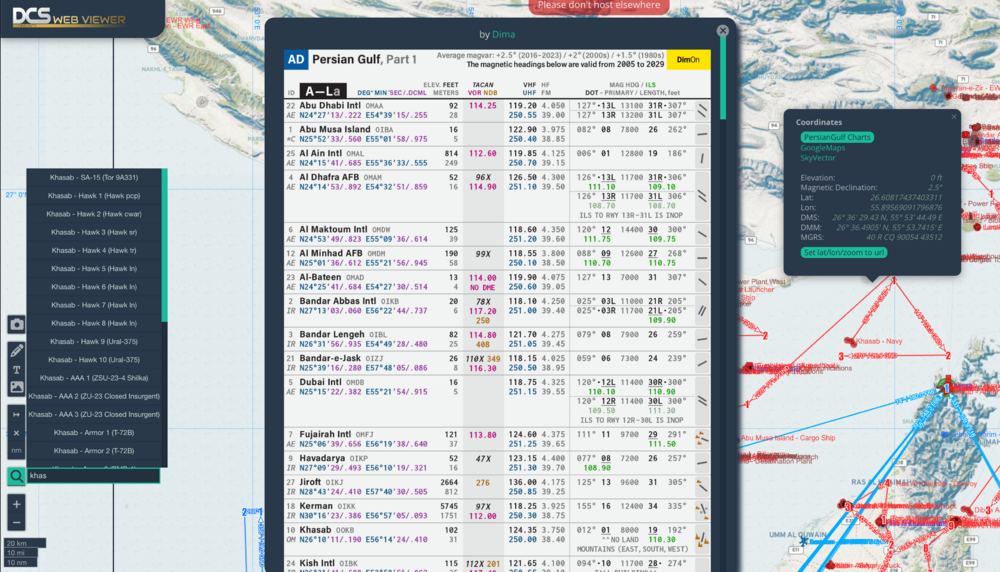
Task: Click the Please don't host elsewhere banner
Action: click(599, 6)
